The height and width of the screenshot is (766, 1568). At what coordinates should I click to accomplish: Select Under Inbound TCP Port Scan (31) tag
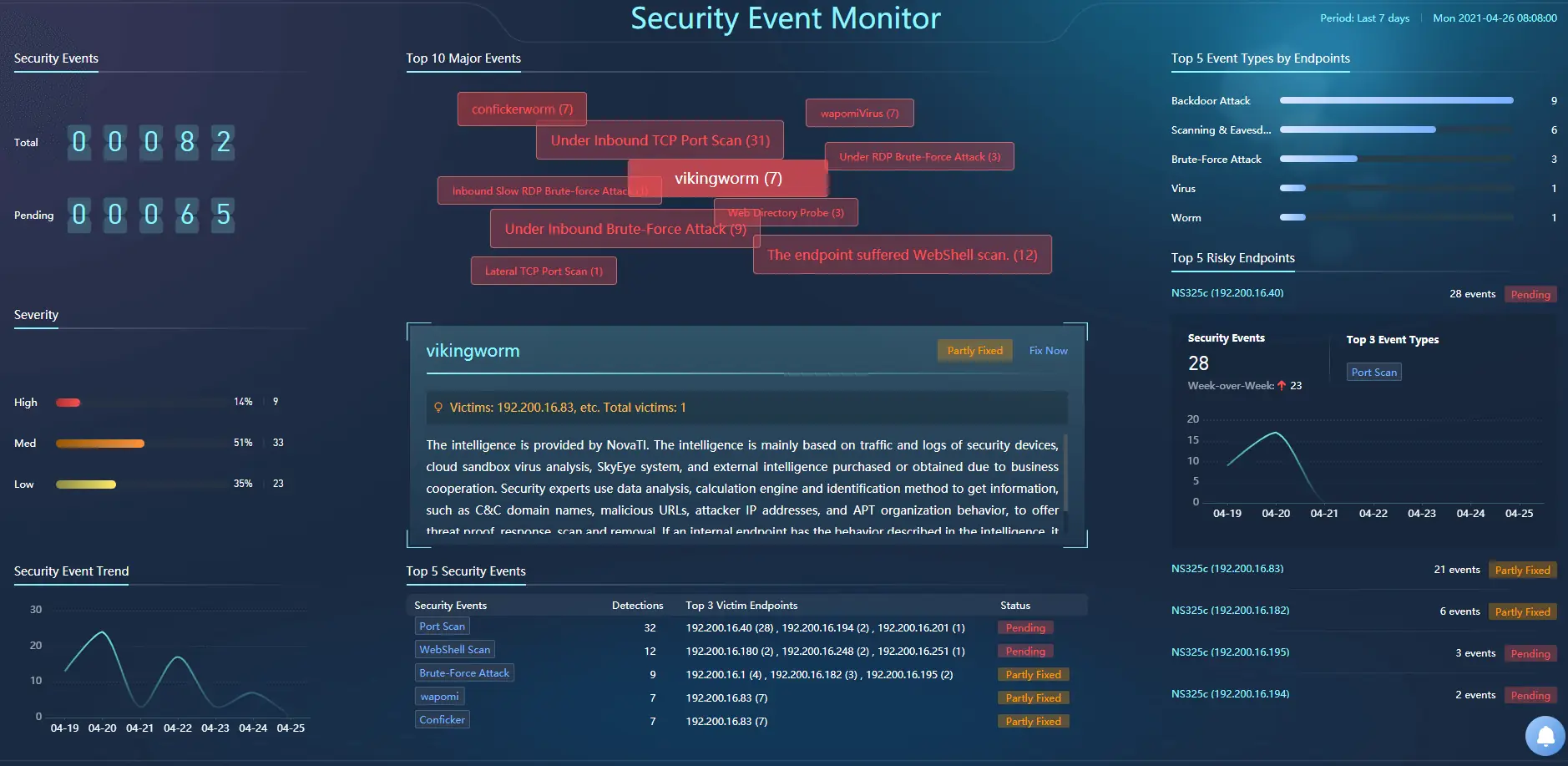coord(660,141)
